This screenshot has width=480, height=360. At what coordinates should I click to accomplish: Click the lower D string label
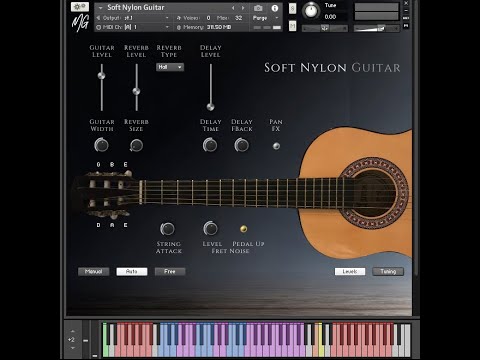click(x=98, y=225)
